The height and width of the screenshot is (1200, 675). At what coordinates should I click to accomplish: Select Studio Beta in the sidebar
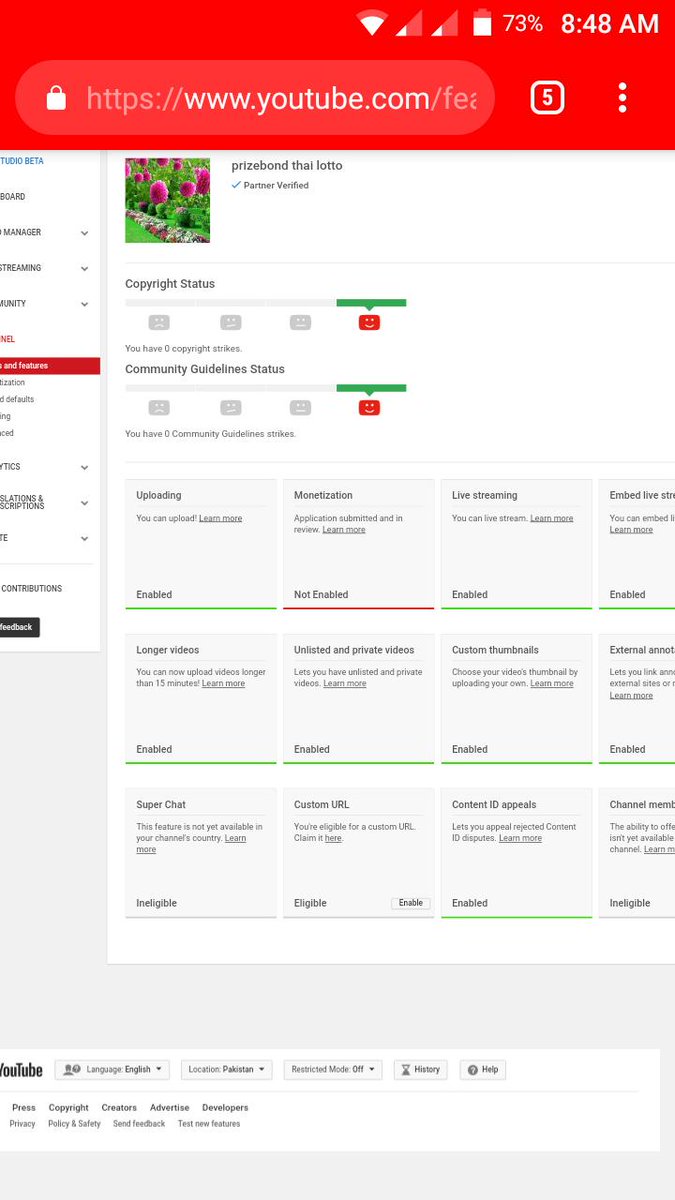click(22, 161)
